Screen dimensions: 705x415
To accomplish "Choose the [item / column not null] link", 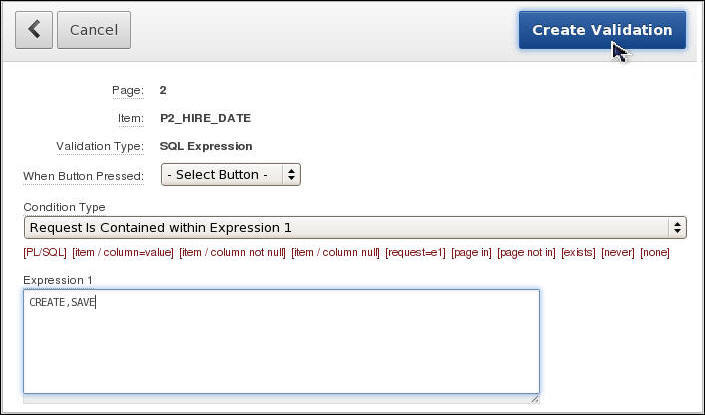I will tap(232, 253).
